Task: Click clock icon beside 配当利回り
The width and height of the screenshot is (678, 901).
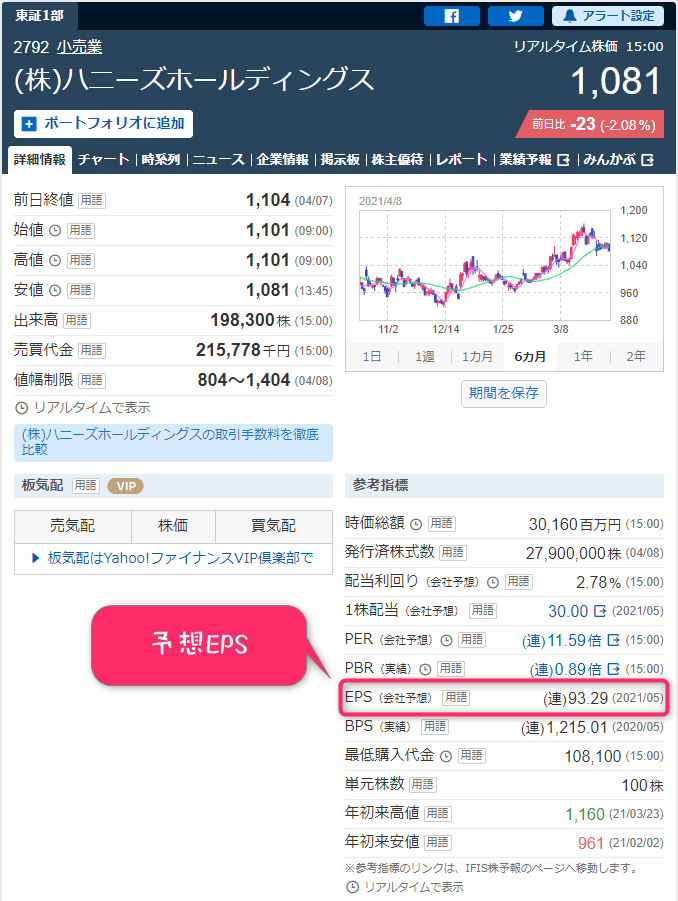Action: [x=492, y=582]
